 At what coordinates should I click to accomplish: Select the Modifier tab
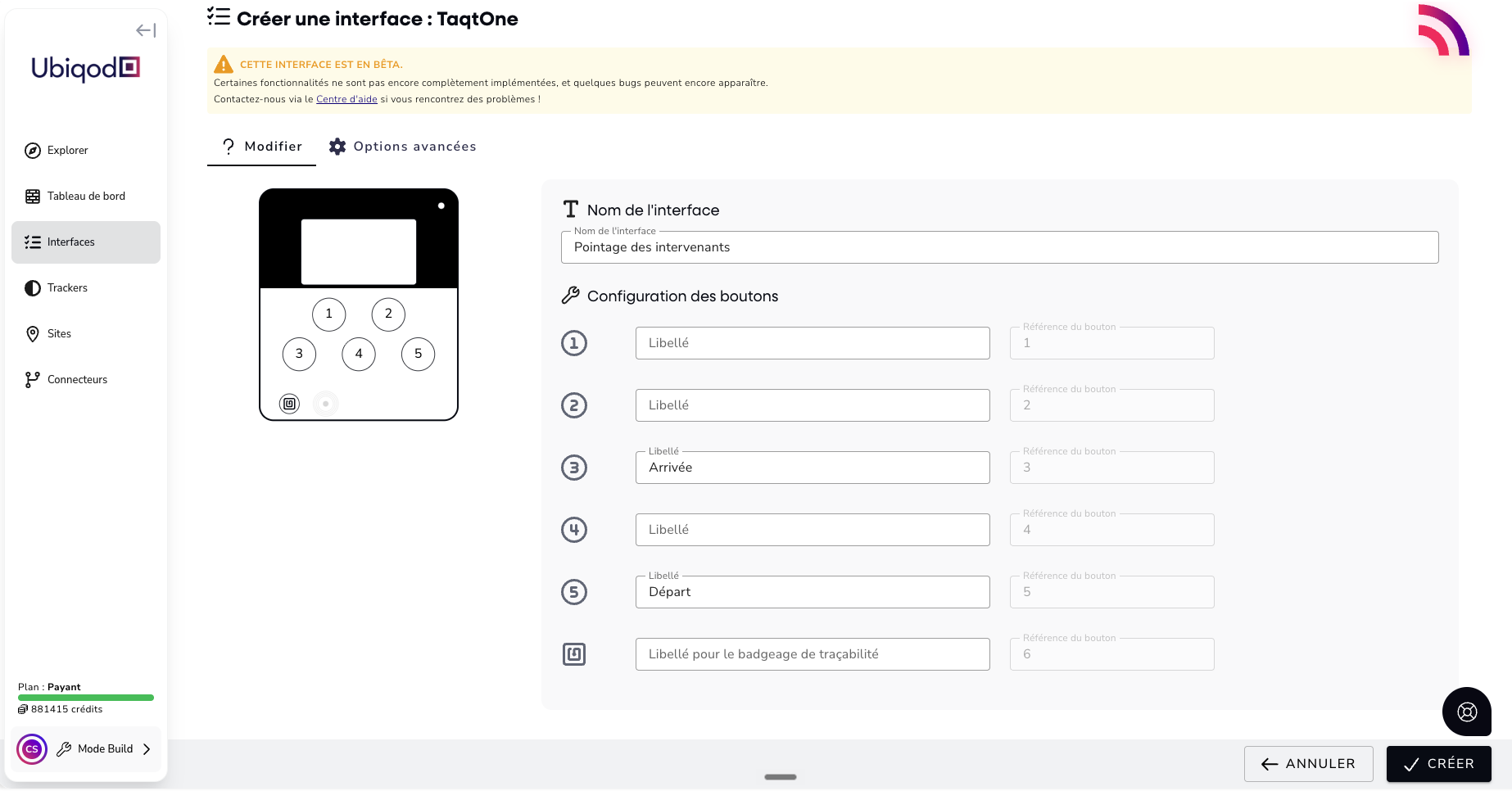click(261, 147)
